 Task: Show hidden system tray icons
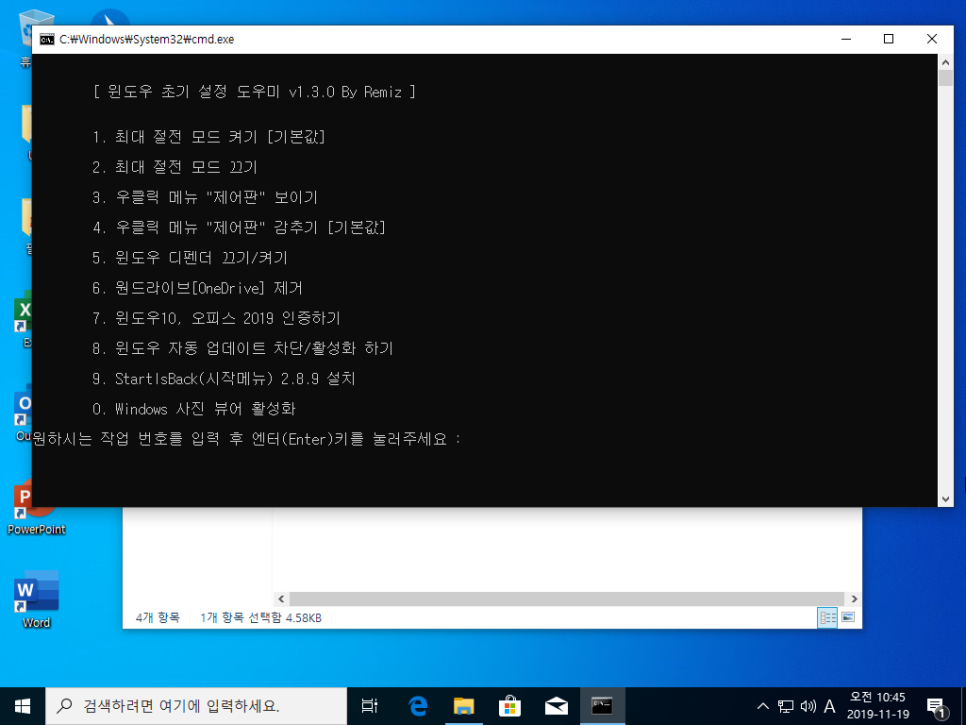763,706
